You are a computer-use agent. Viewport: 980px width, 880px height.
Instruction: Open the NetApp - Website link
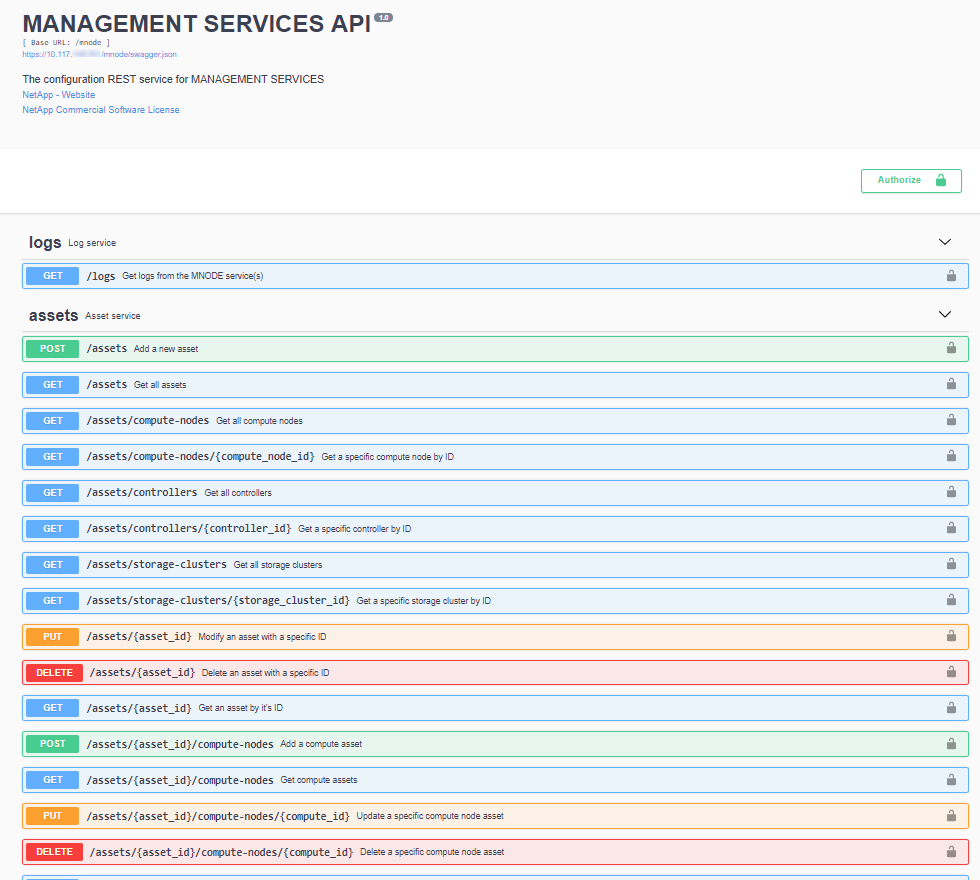tap(59, 95)
